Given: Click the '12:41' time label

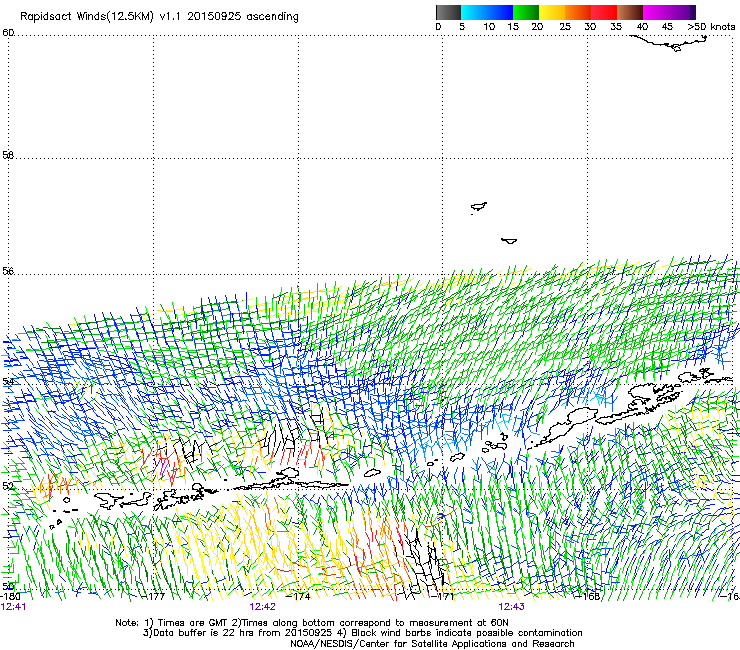Looking at the screenshot, I should 14,607.
